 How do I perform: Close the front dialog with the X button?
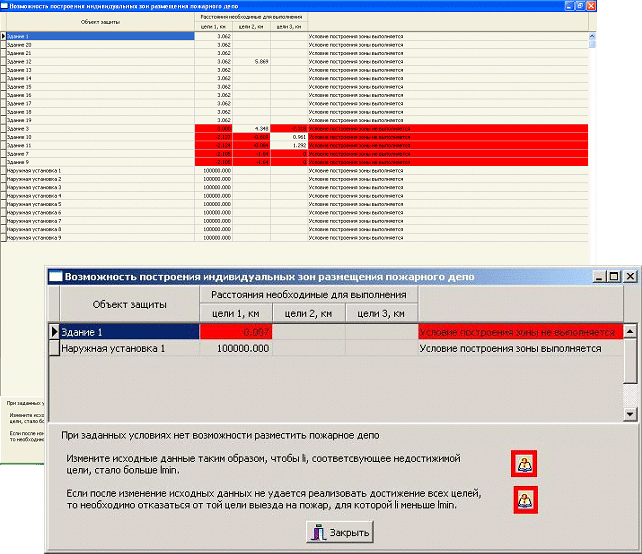[x=629, y=277]
